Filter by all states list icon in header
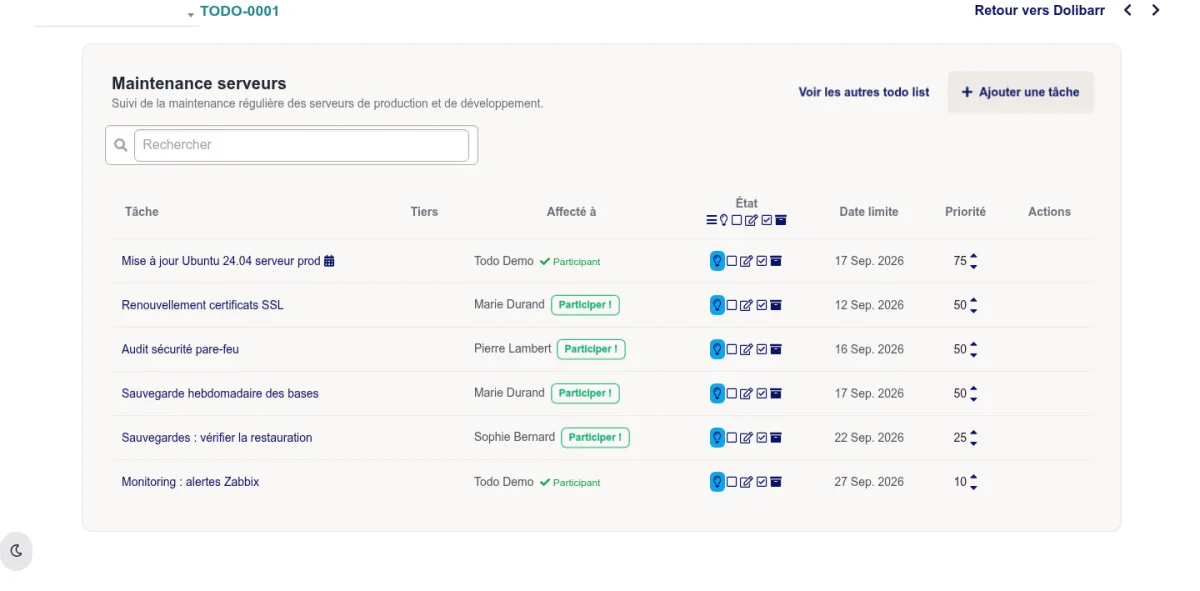The height and width of the screenshot is (591, 1200). point(712,220)
